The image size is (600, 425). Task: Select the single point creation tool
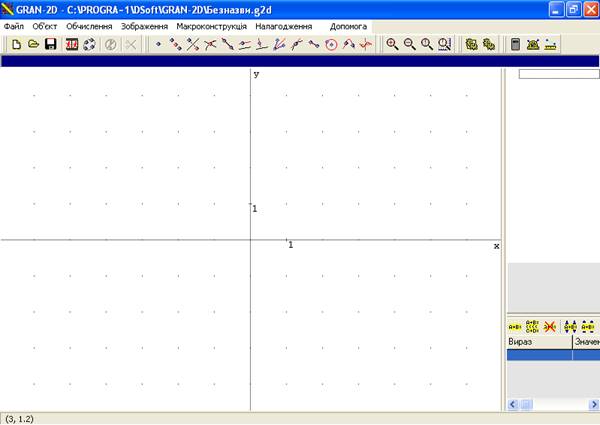tap(158, 44)
